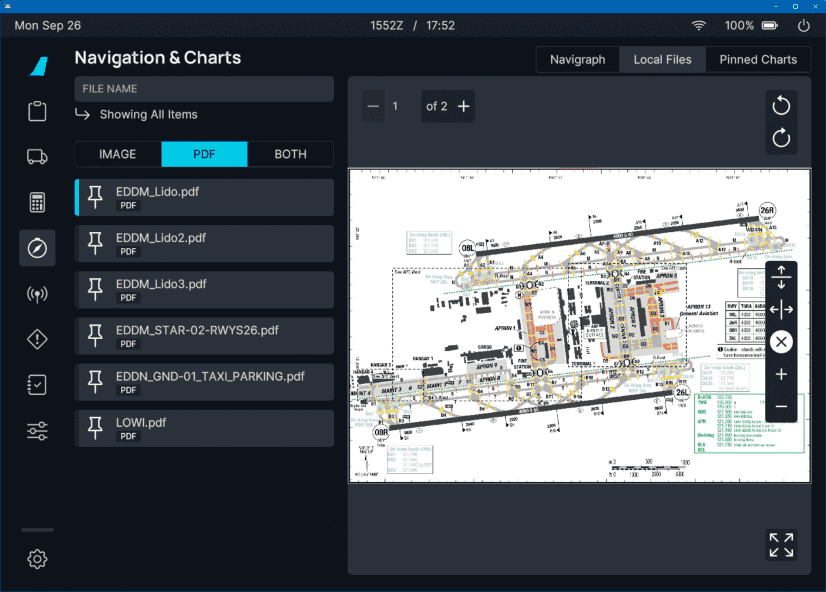Pin the LOWI.pdf chart
826x592 pixels.
(x=96, y=428)
